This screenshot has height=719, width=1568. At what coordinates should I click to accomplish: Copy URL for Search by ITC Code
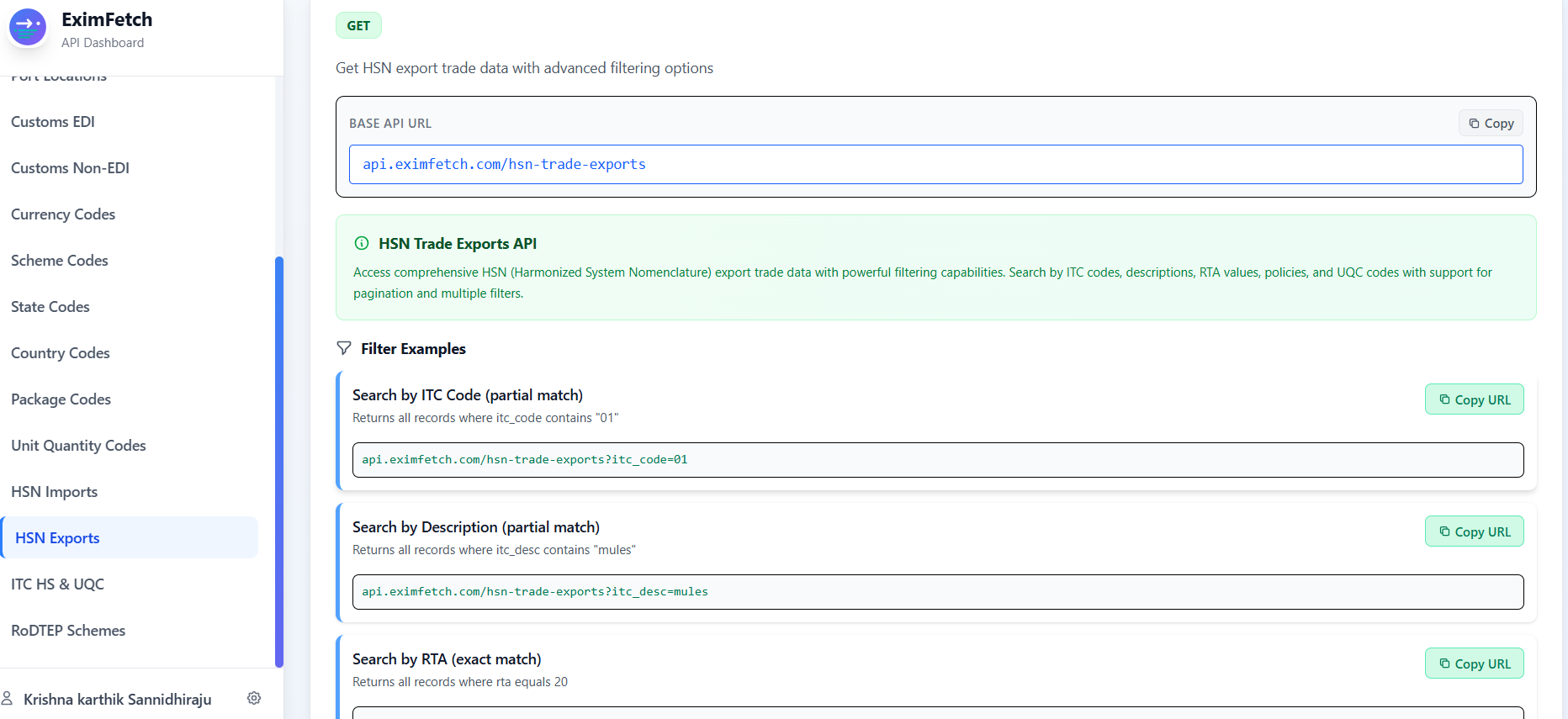tap(1474, 399)
